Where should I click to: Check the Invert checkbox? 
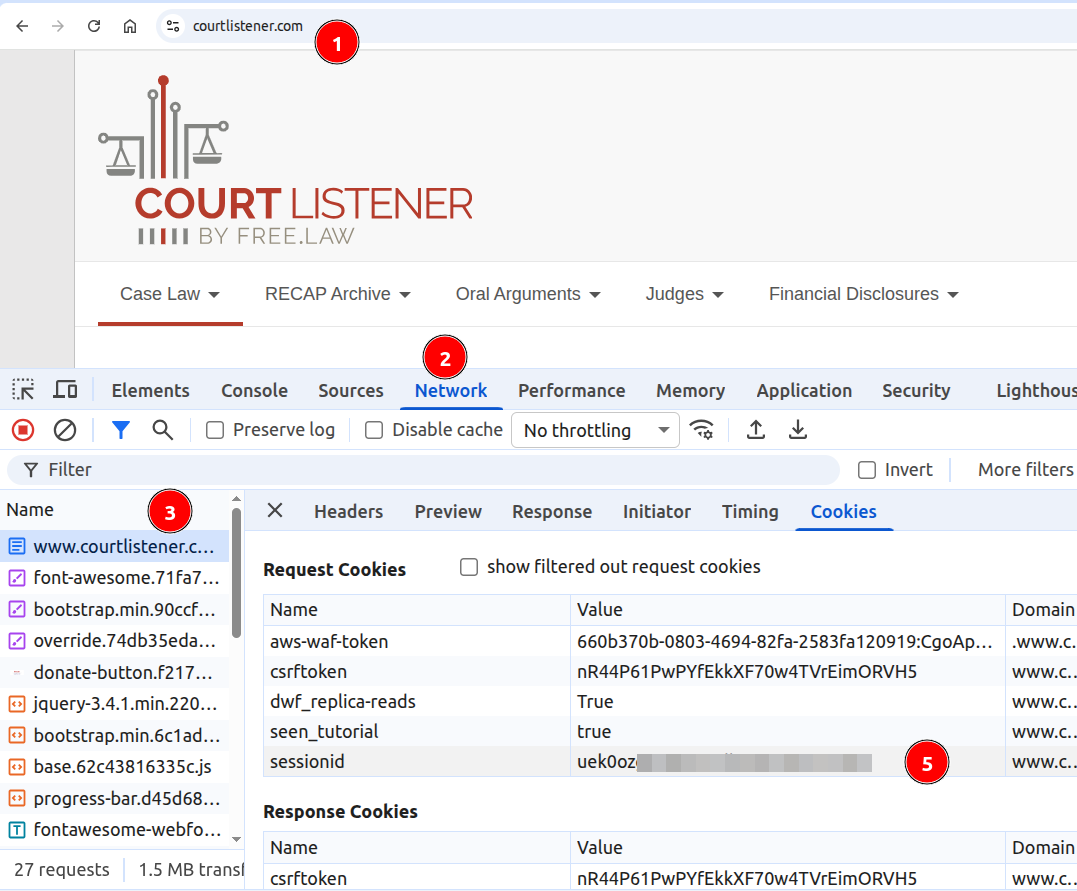pos(867,470)
